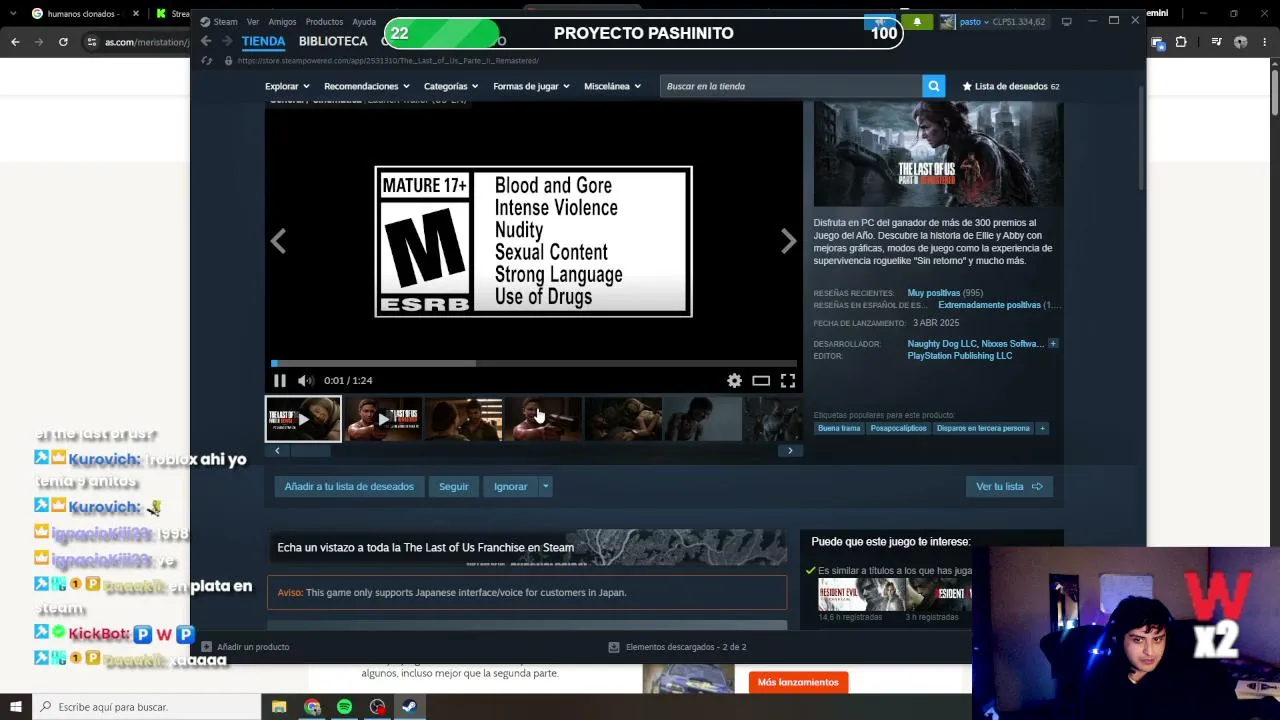Open Steam announcements megaphone icon
This screenshot has width=1280, height=720.
click(x=881, y=21)
